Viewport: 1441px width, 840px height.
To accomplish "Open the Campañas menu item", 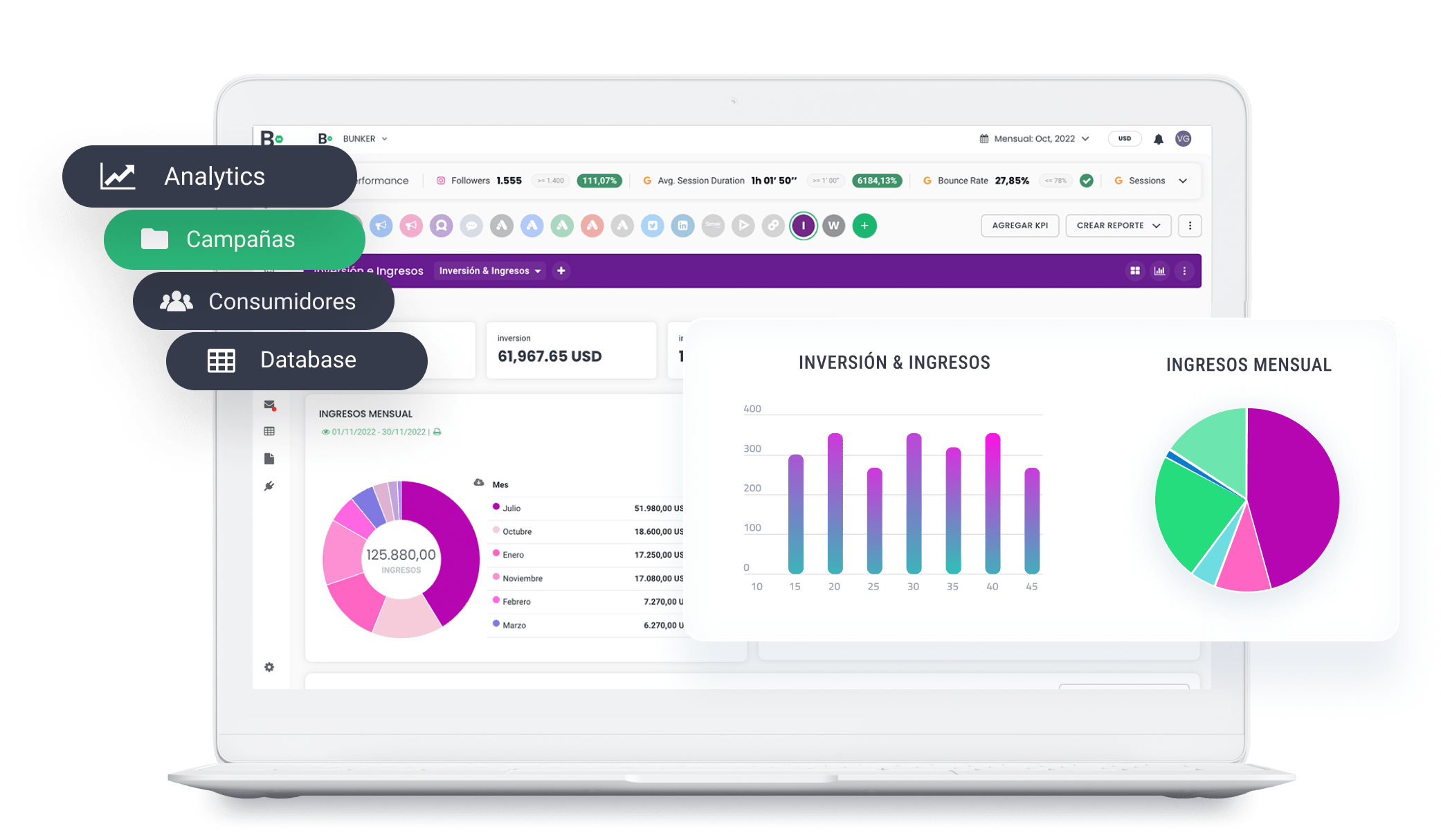I will 240,239.
